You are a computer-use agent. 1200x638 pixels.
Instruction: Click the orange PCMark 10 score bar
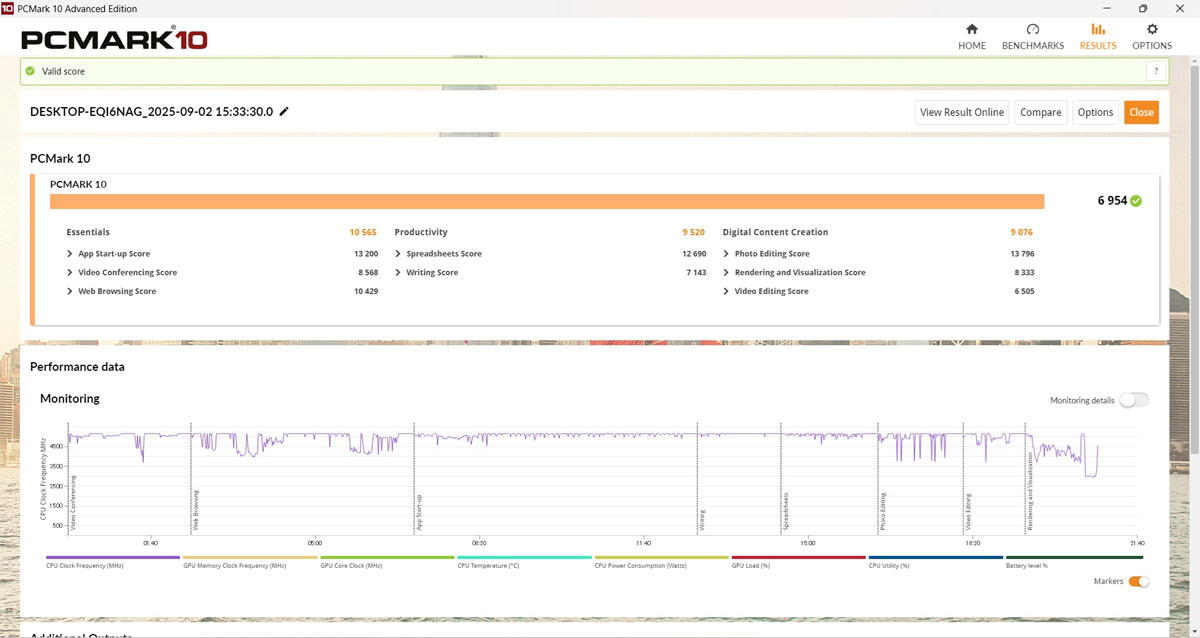coord(547,201)
